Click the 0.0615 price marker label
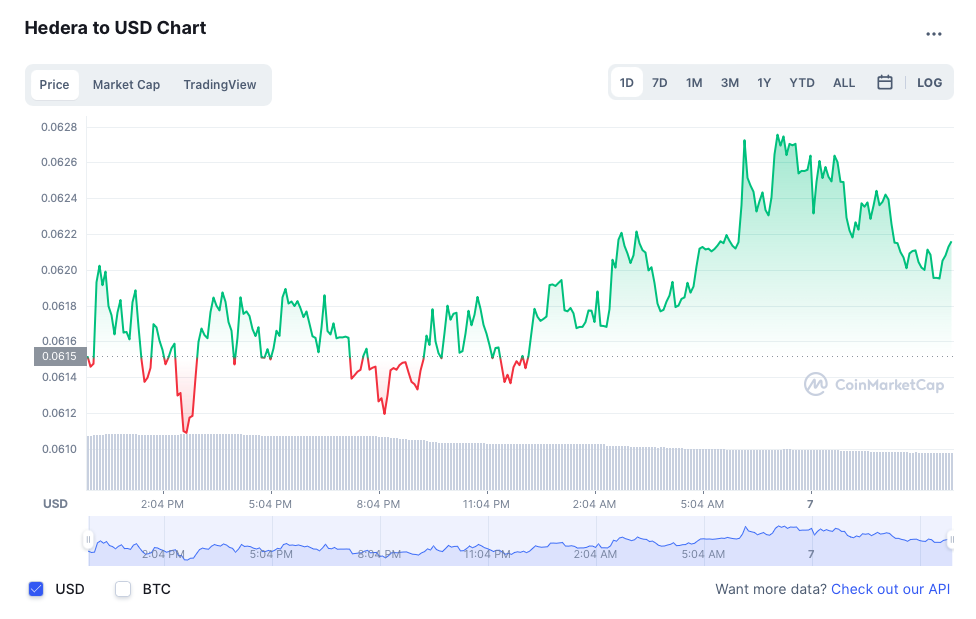This screenshot has width=976, height=619. tap(60, 356)
